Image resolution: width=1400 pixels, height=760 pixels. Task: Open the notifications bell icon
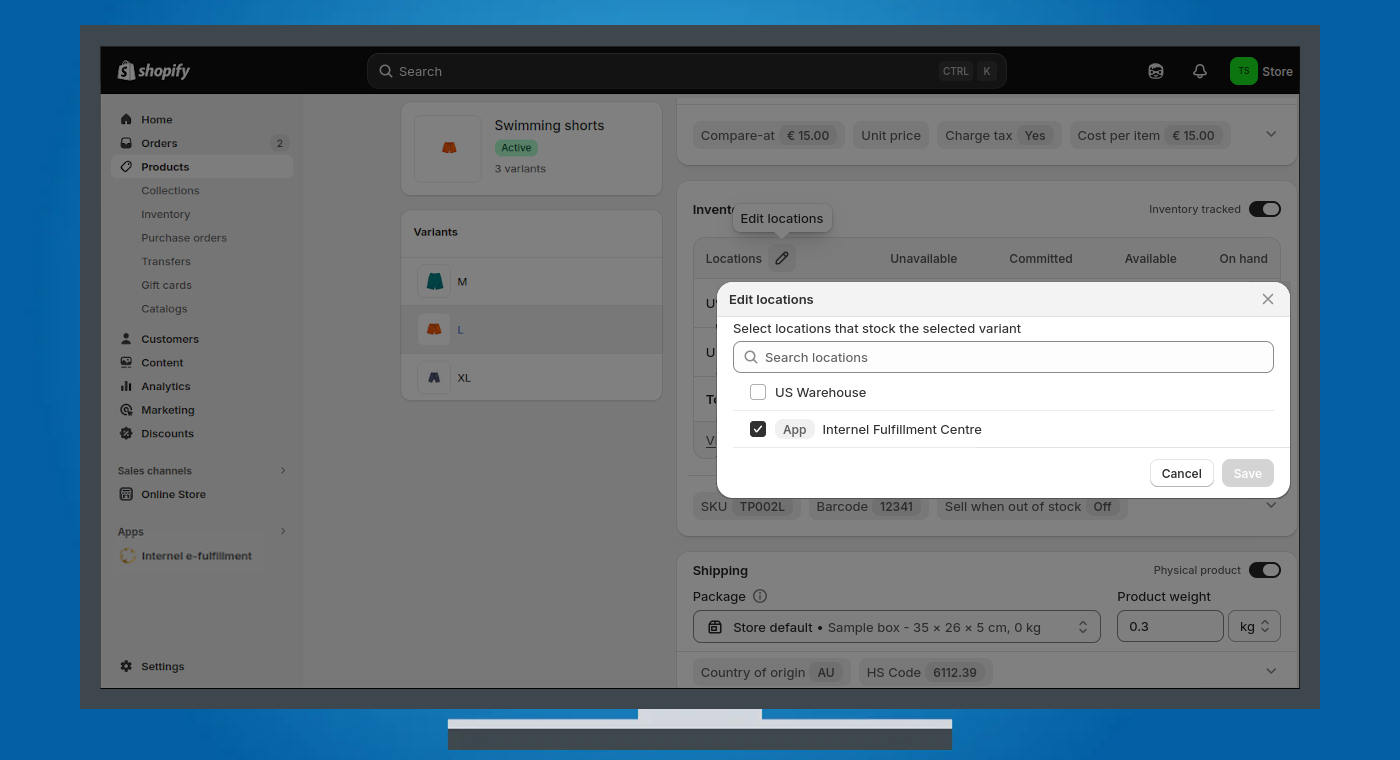[1200, 71]
